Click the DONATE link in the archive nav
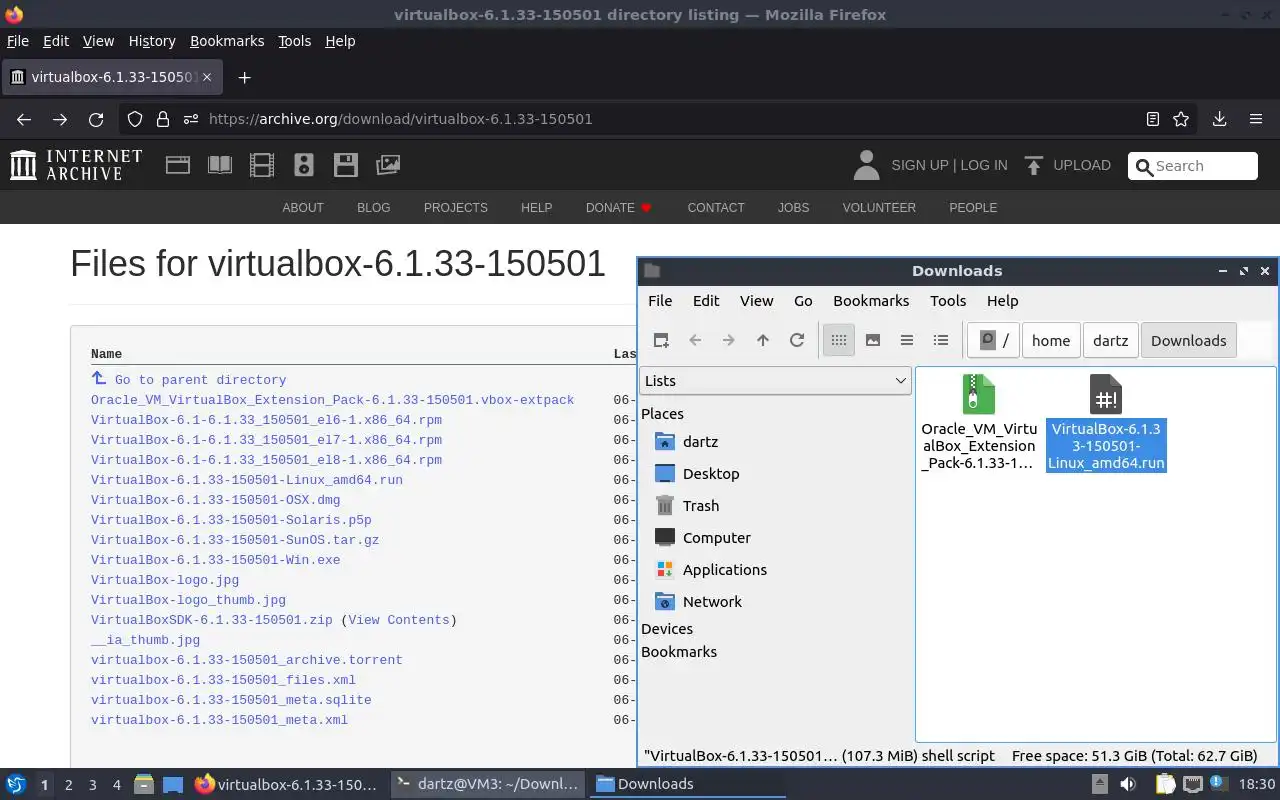The width and height of the screenshot is (1280, 800). pos(619,208)
